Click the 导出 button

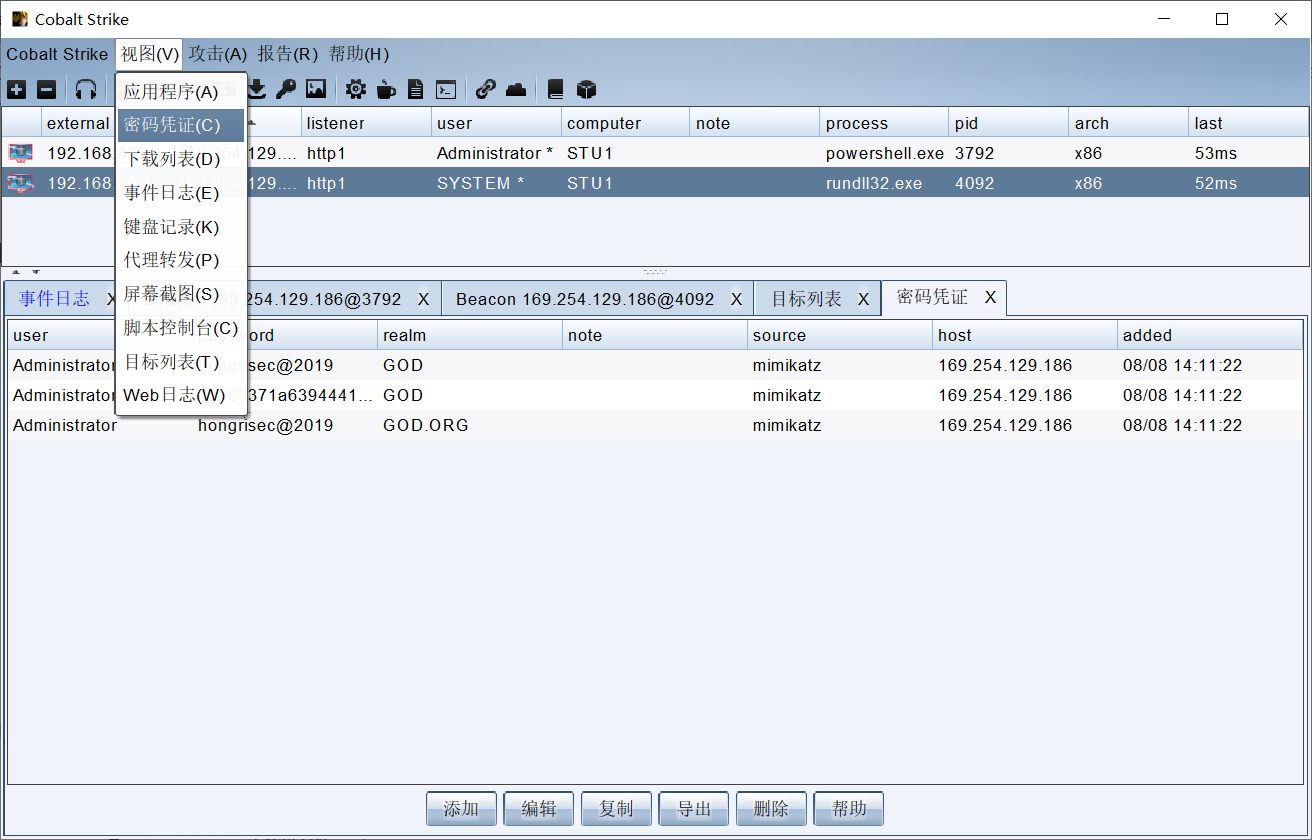[x=694, y=809]
